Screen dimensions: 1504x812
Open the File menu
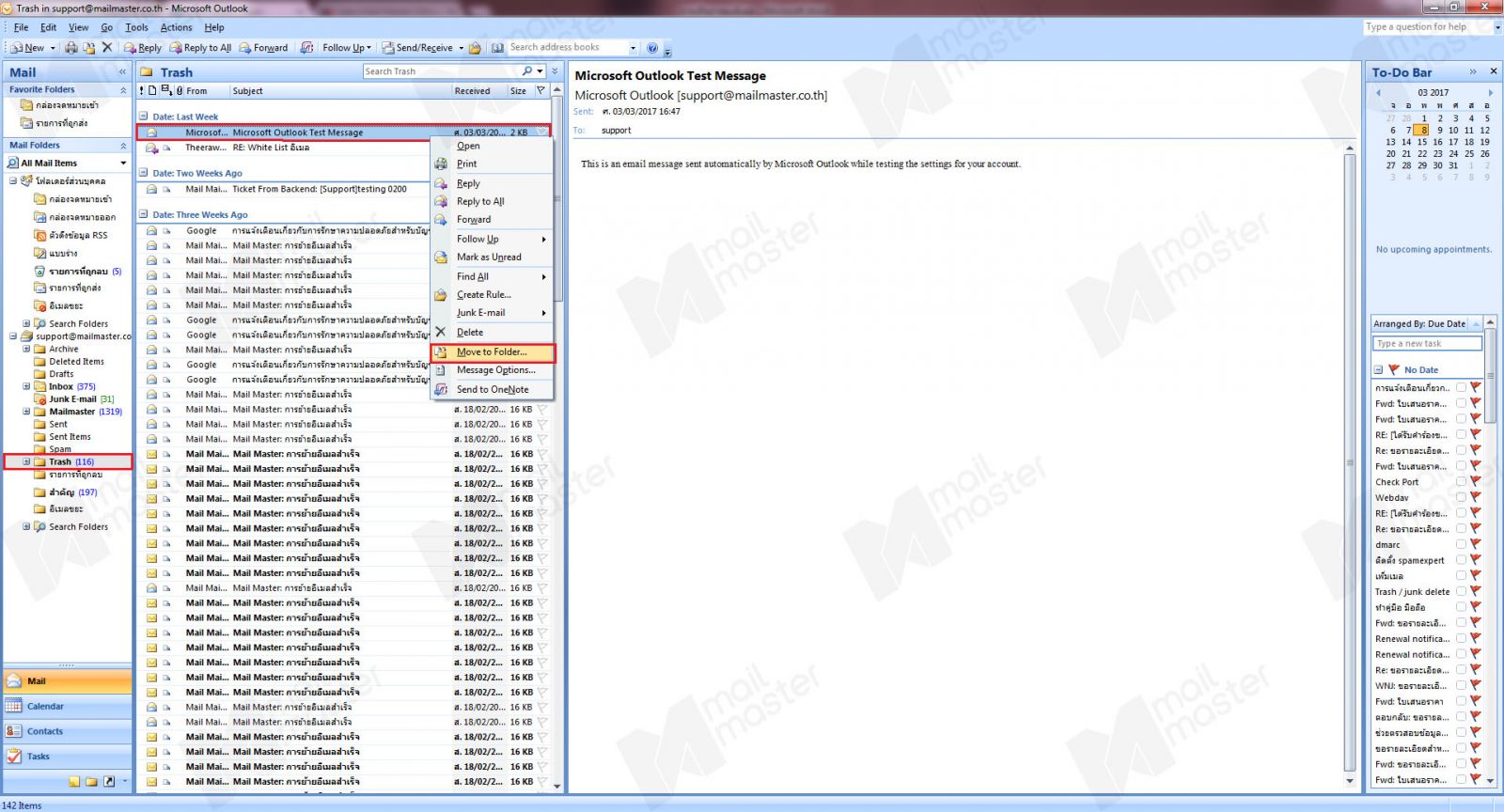[x=21, y=27]
